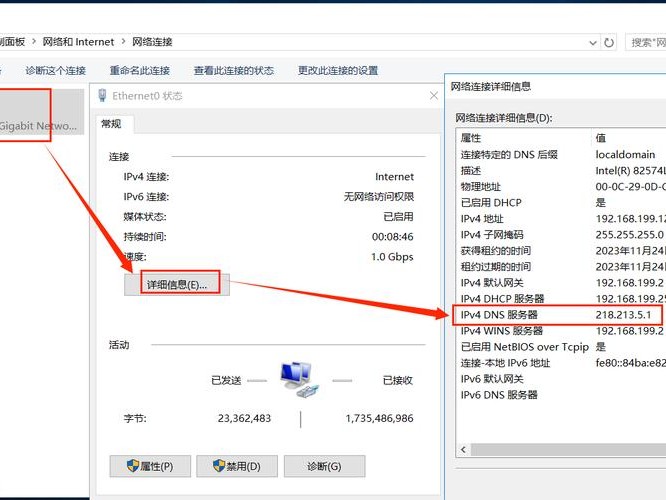Select the 已启用 DHCP row
The width and height of the screenshot is (666, 500).
click(562, 203)
